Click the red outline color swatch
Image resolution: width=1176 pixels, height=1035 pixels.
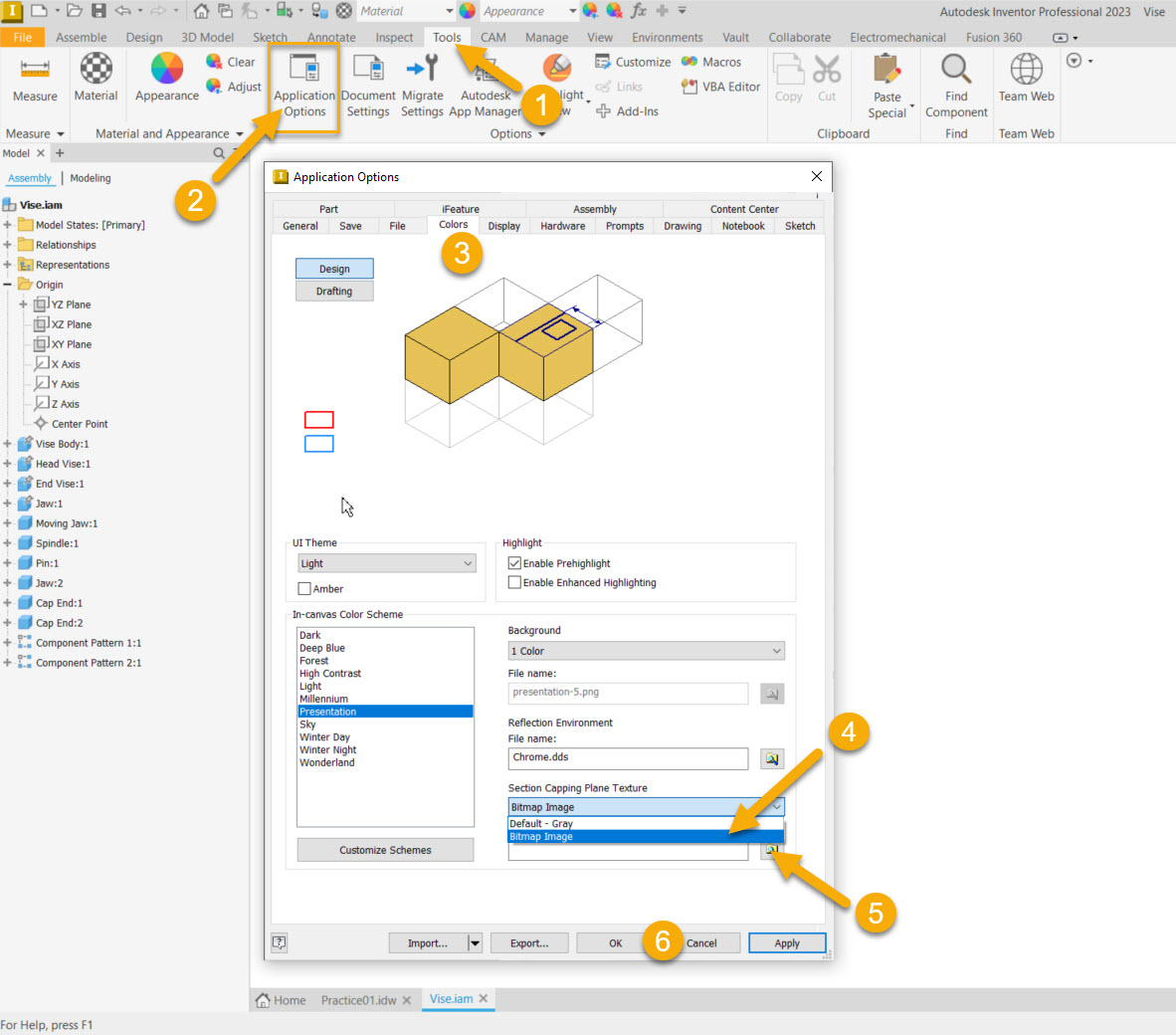318,420
